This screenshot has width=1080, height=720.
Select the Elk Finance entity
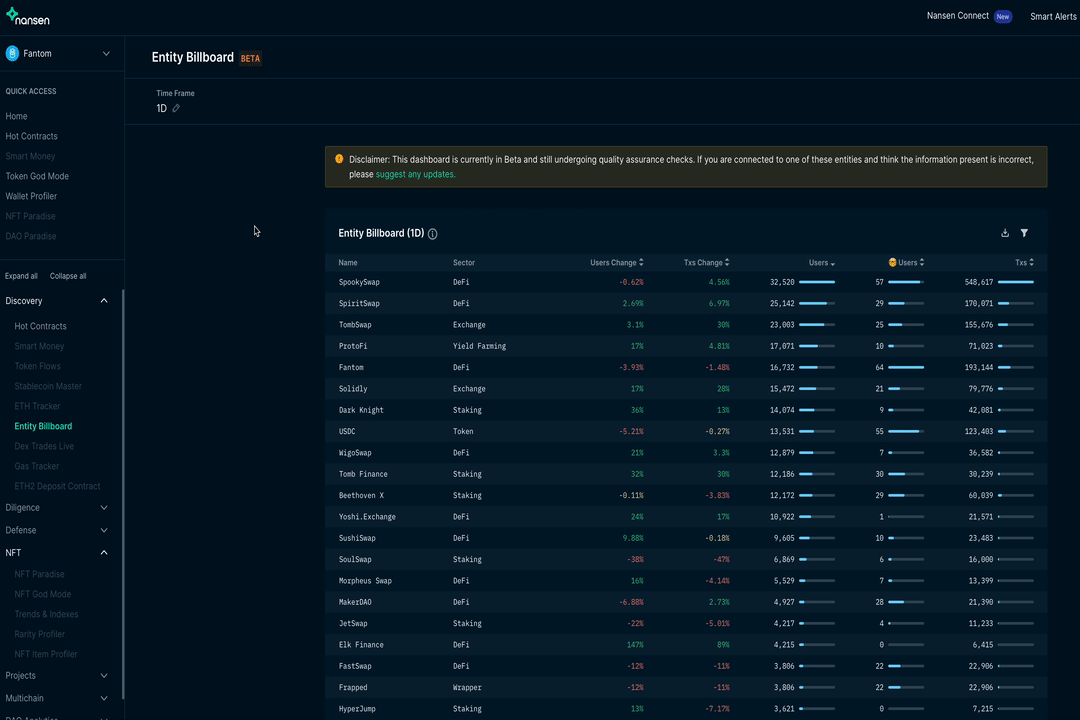pyautogui.click(x=361, y=646)
